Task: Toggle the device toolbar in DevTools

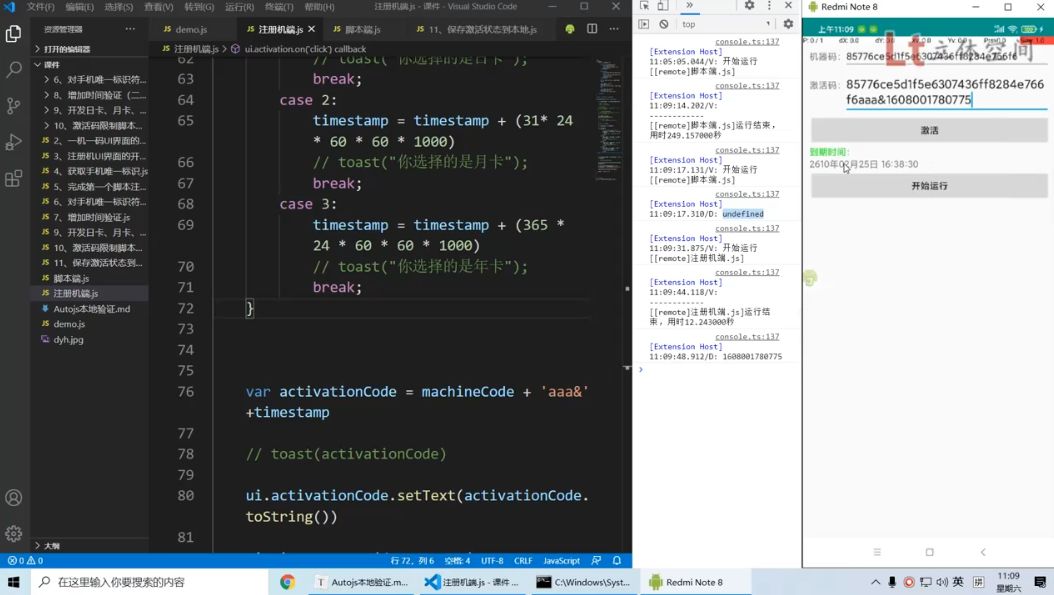Action: click(x=663, y=6)
